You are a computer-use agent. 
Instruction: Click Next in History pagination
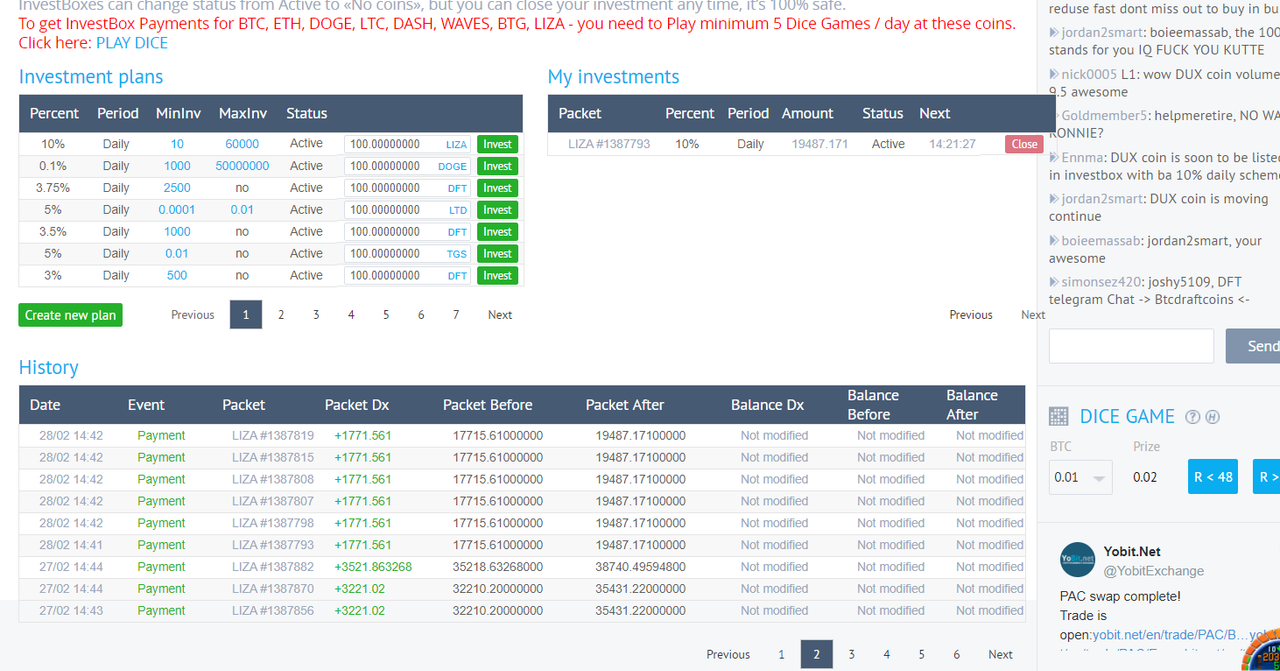click(x=1000, y=655)
